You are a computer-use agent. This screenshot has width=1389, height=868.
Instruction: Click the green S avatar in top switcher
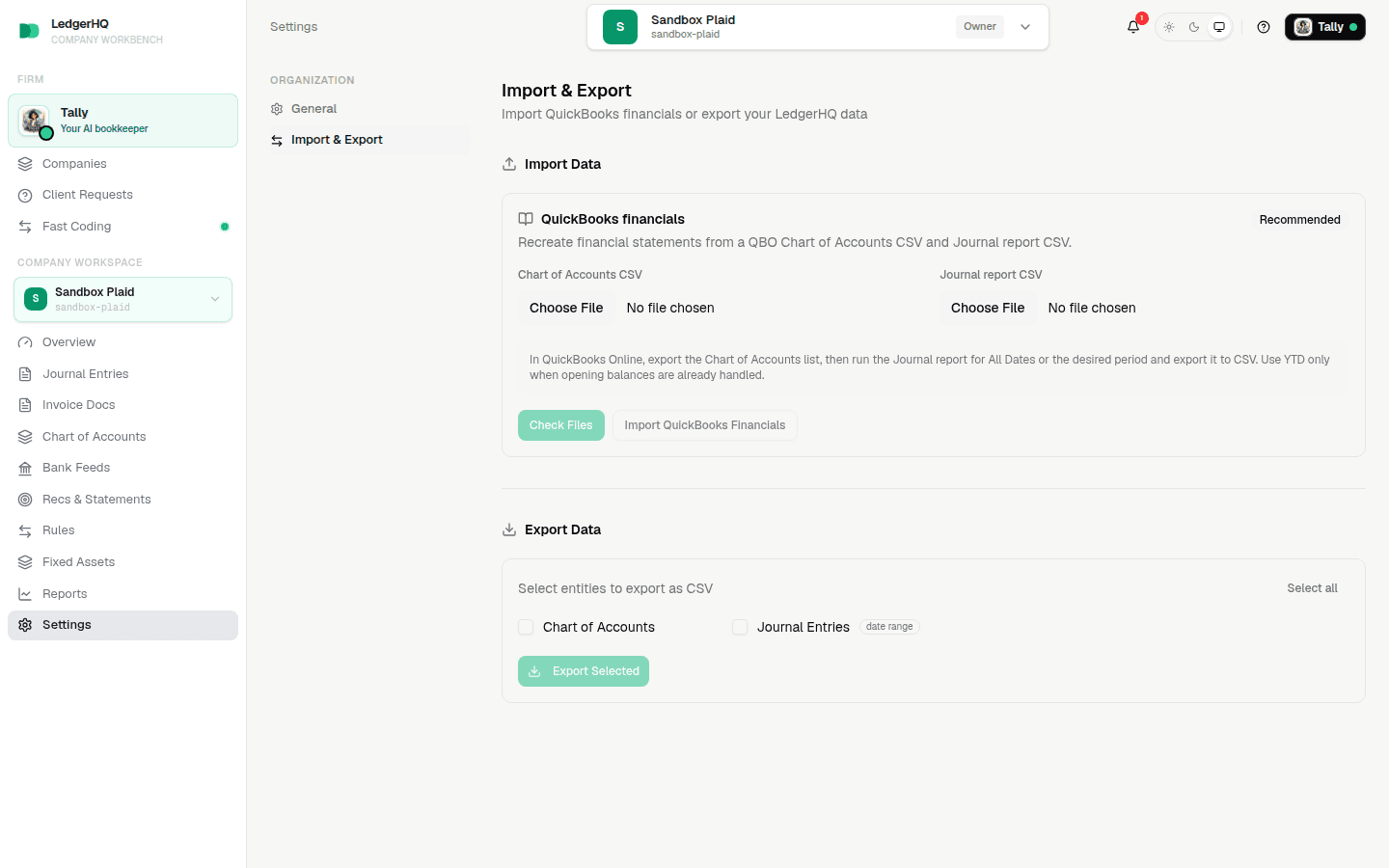click(620, 27)
